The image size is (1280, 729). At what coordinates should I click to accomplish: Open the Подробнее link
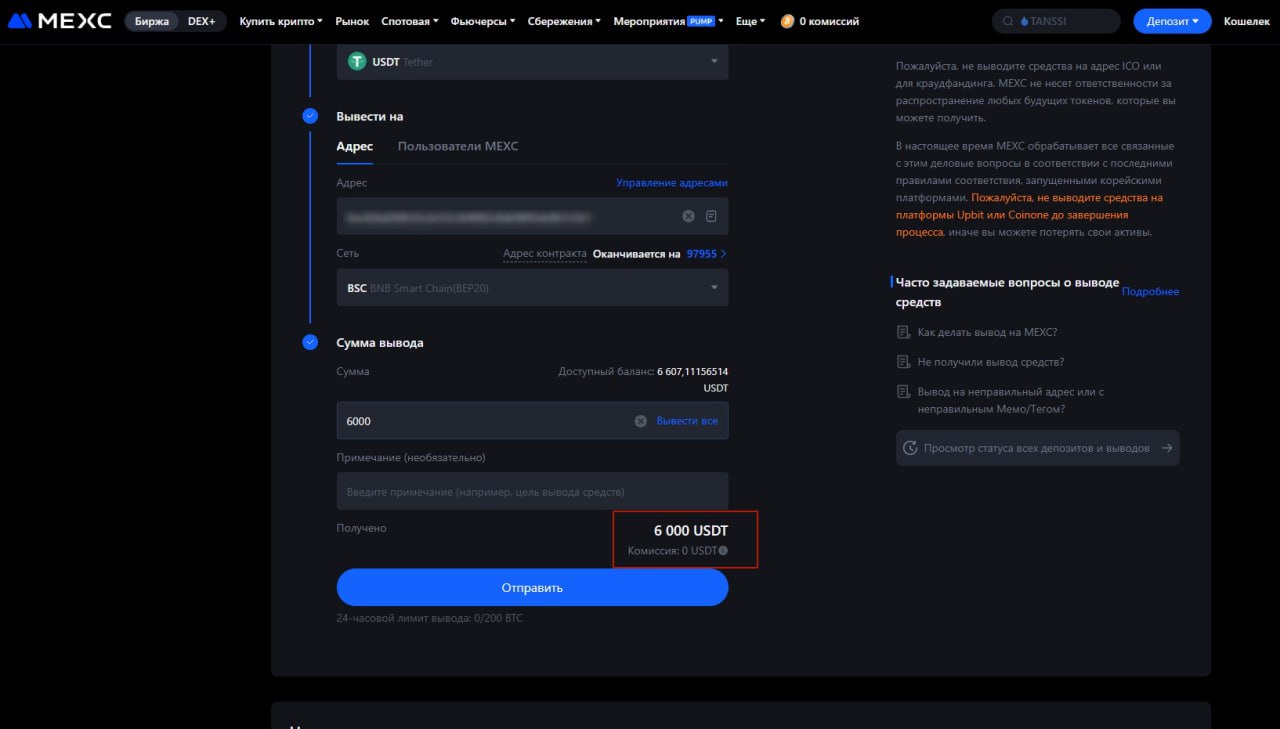coord(1150,292)
